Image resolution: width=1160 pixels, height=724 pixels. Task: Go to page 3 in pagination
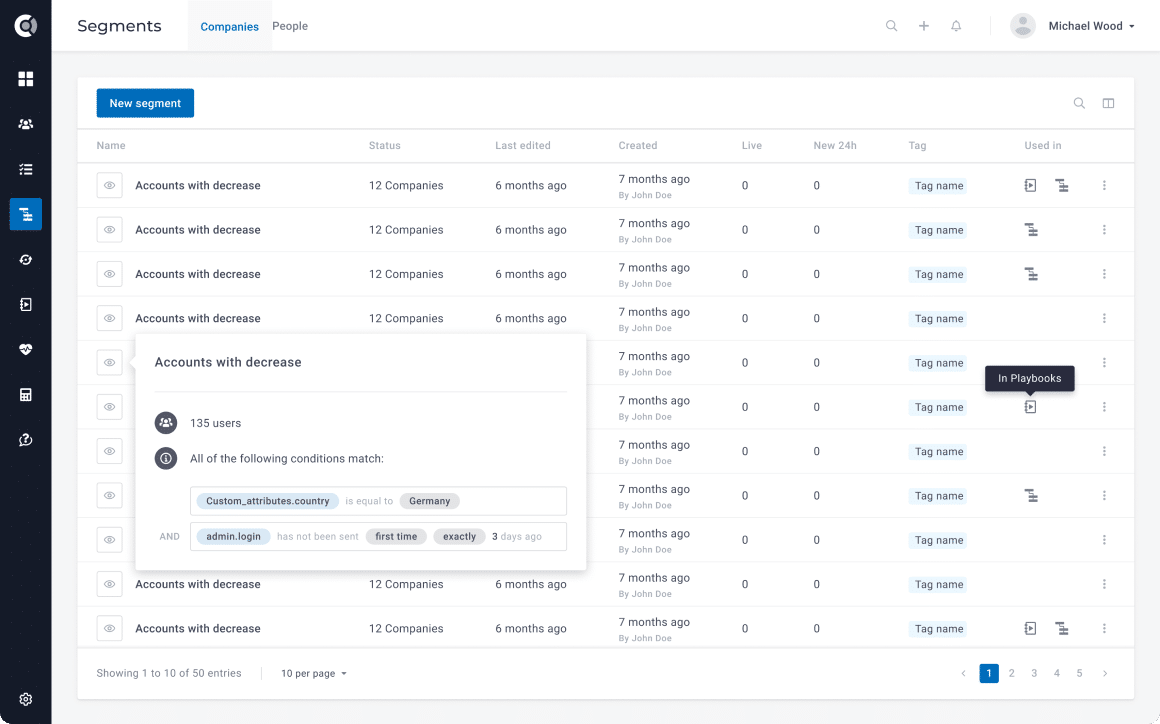click(1034, 674)
